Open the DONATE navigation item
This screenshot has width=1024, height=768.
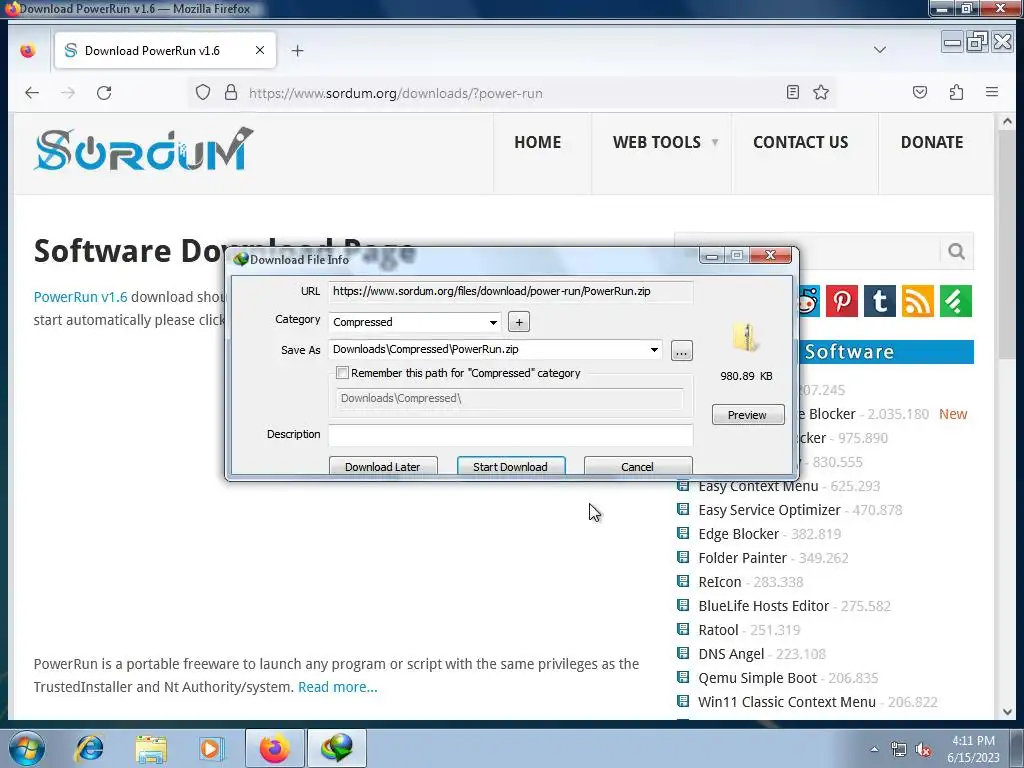point(932,142)
